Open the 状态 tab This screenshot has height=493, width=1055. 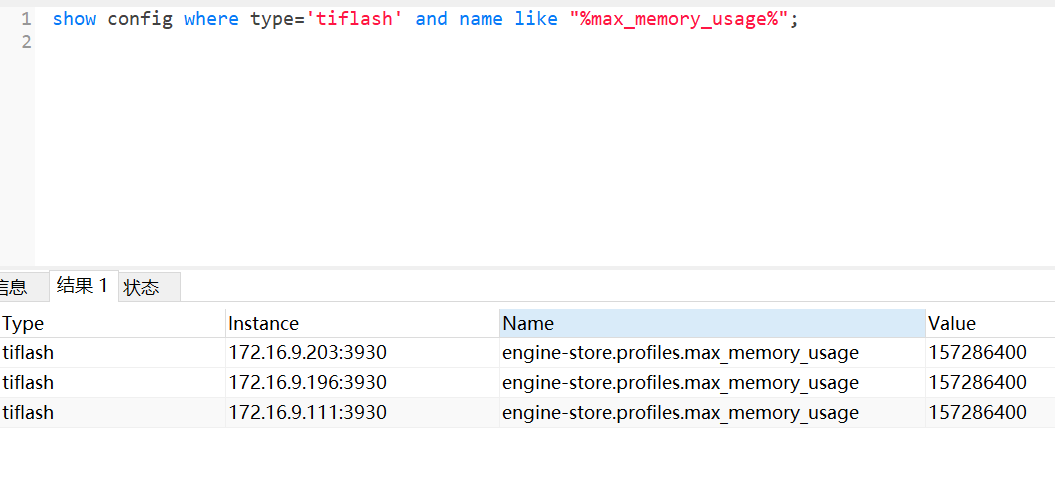tap(142, 288)
